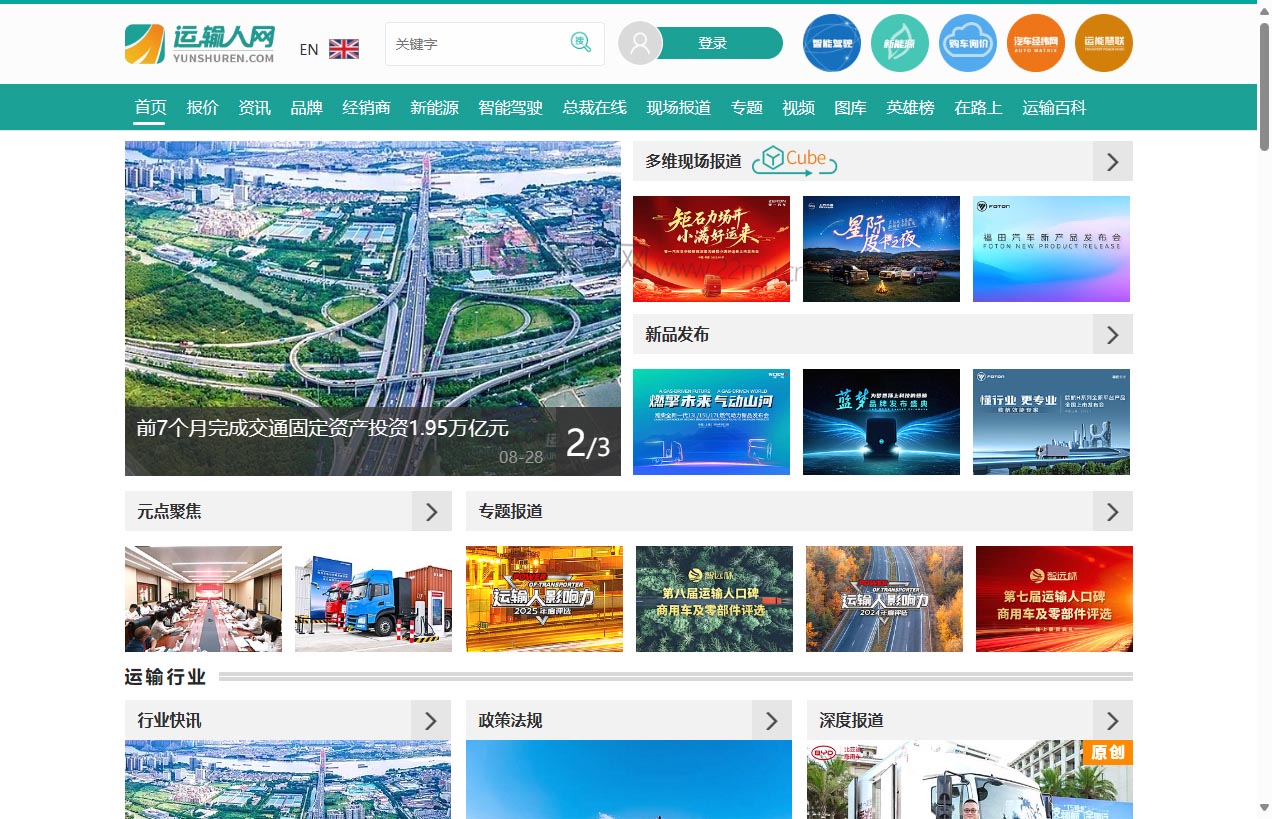Open the 运能慧联 round icon
1272x819 pixels.
[1104, 44]
